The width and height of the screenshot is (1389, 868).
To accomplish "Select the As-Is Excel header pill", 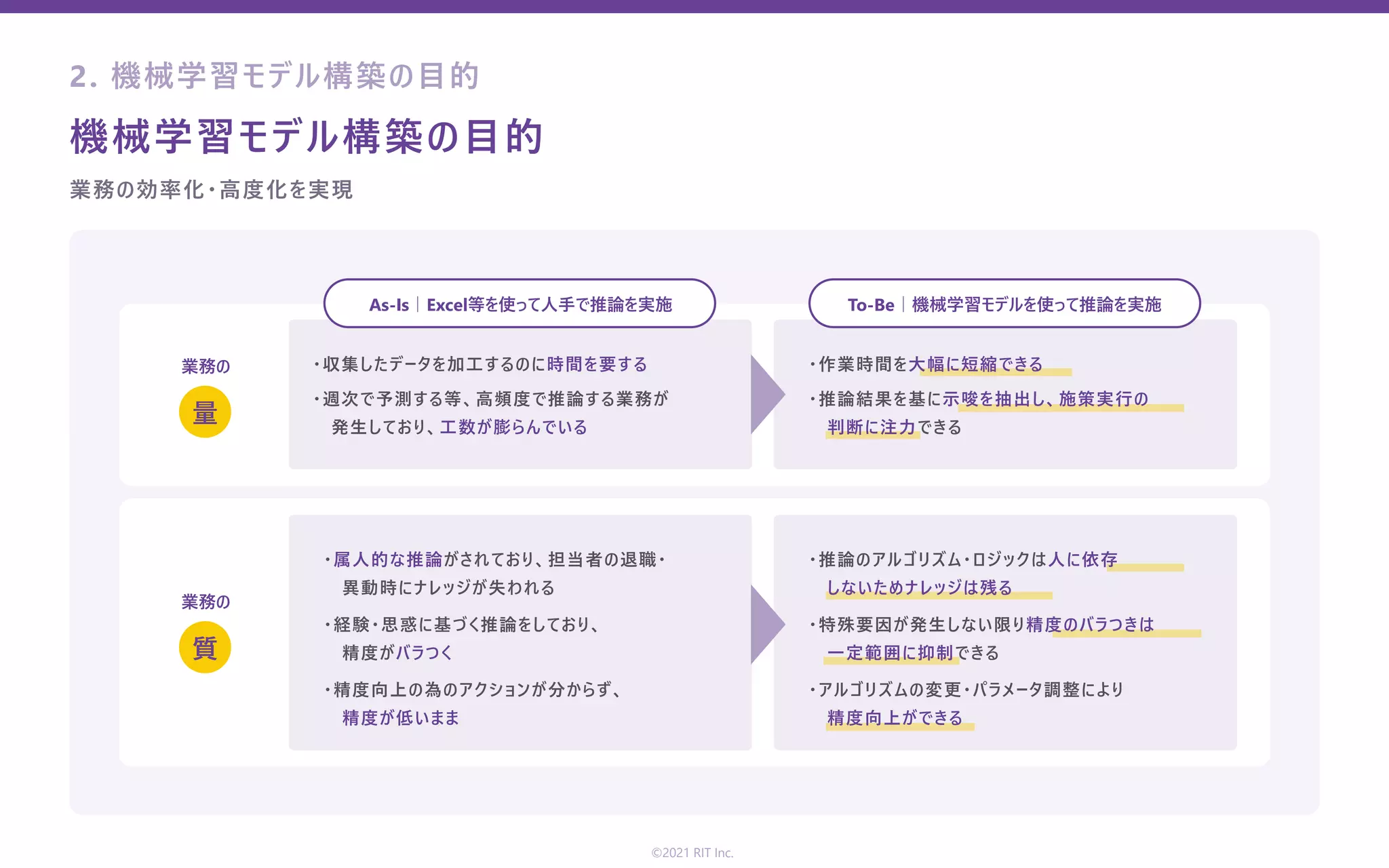I will click(520, 304).
